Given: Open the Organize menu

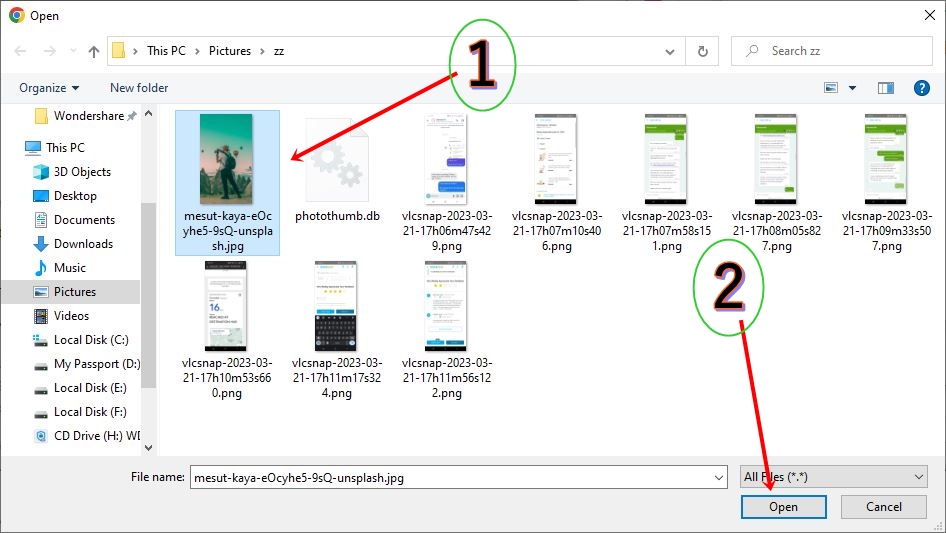Looking at the screenshot, I should [x=49, y=88].
